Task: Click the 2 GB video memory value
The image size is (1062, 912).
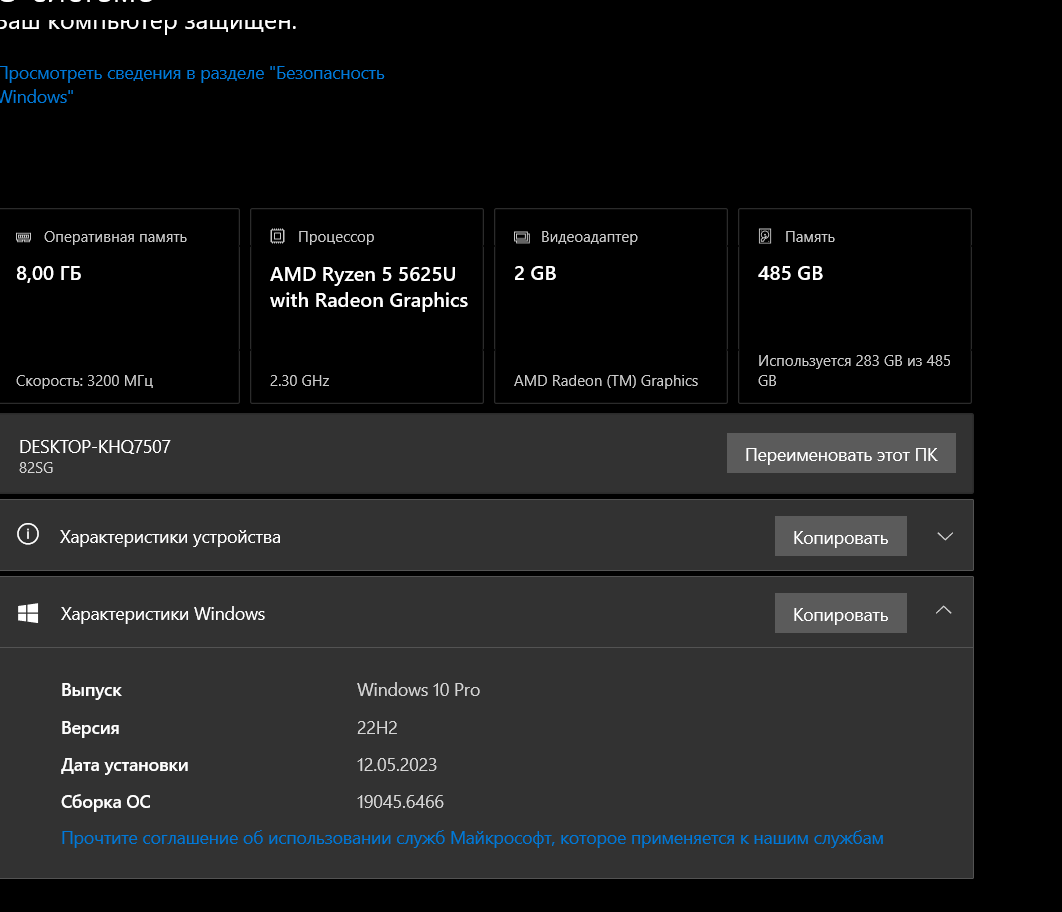Action: click(x=535, y=274)
